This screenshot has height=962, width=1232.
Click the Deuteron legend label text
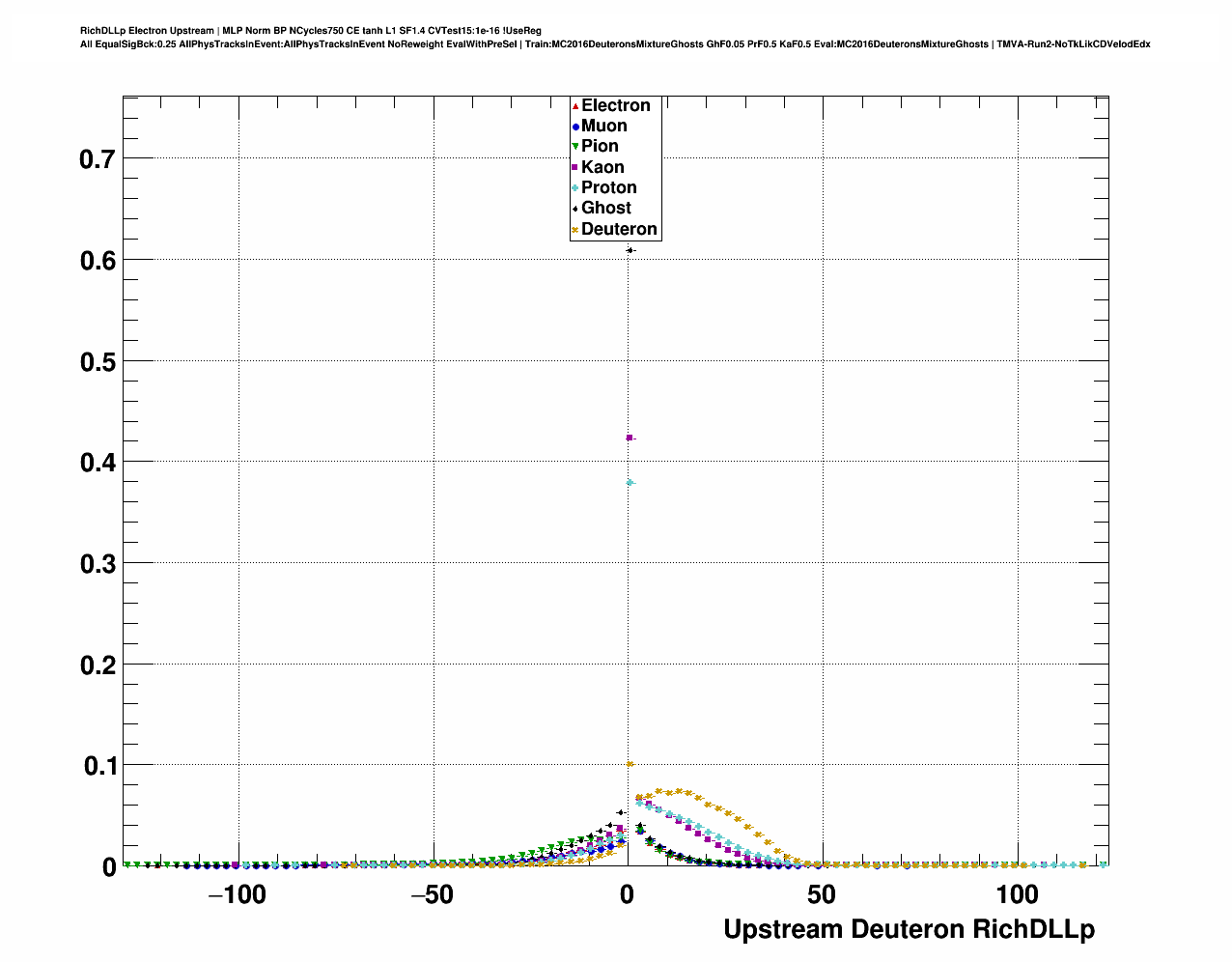point(619,230)
